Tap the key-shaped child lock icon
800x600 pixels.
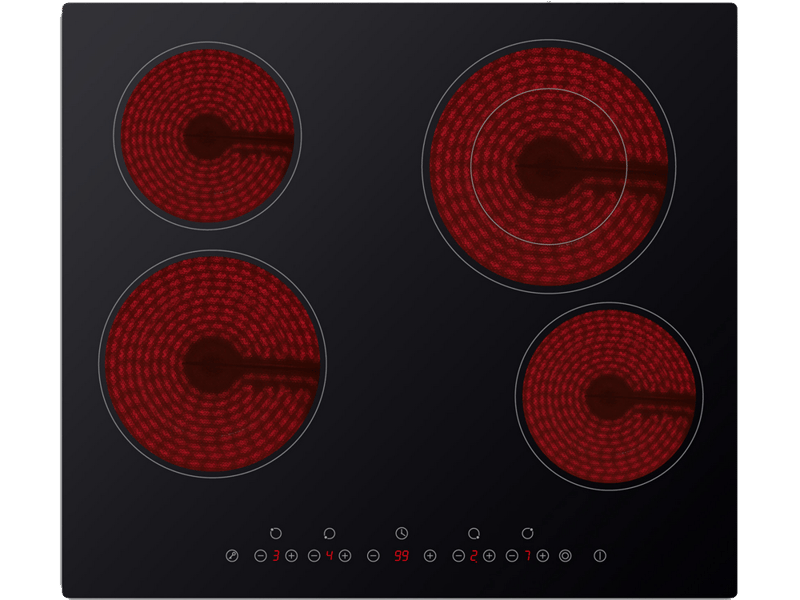(x=232, y=556)
